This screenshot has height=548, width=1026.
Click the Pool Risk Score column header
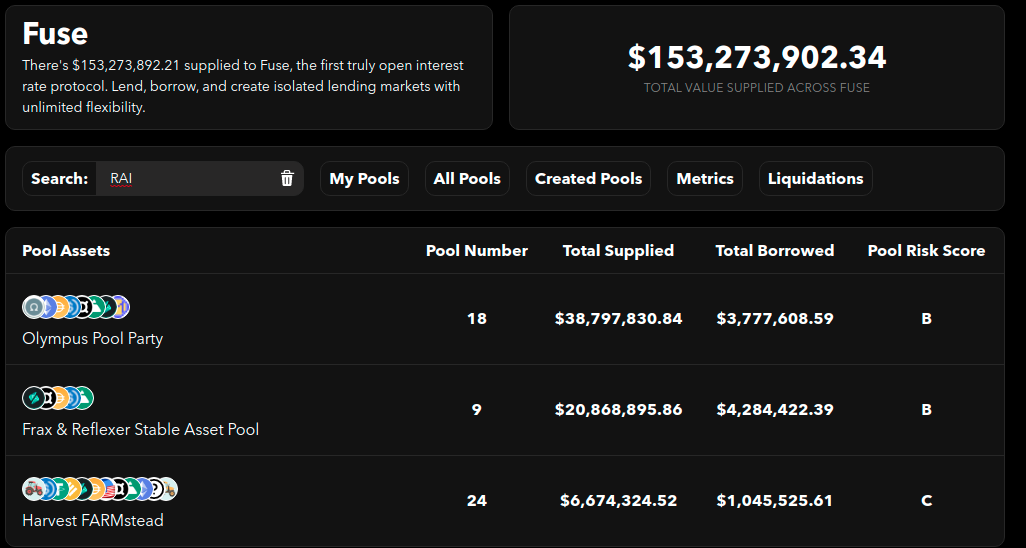pyautogui.click(x=926, y=251)
